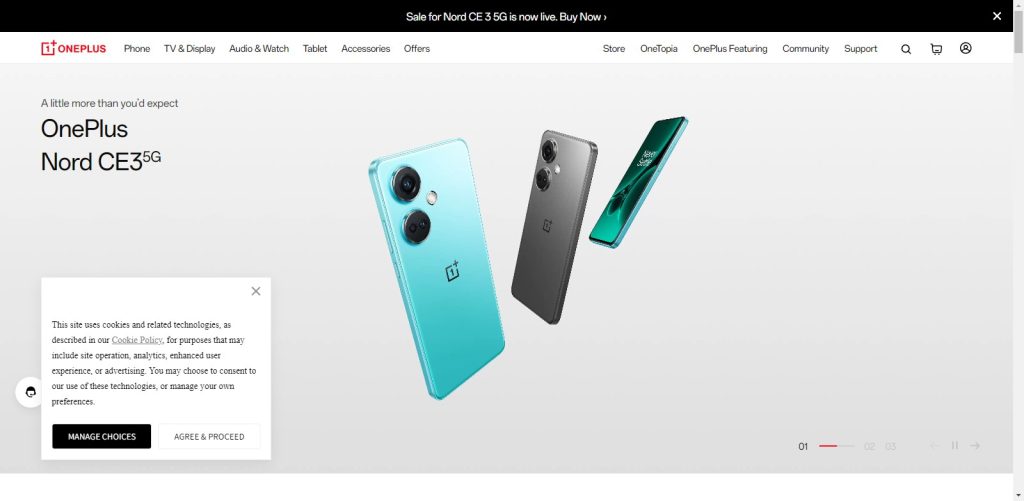Image resolution: width=1024 pixels, height=501 pixels.
Task: Open the Accessories menu item
Action: click(x=366, y=48)
